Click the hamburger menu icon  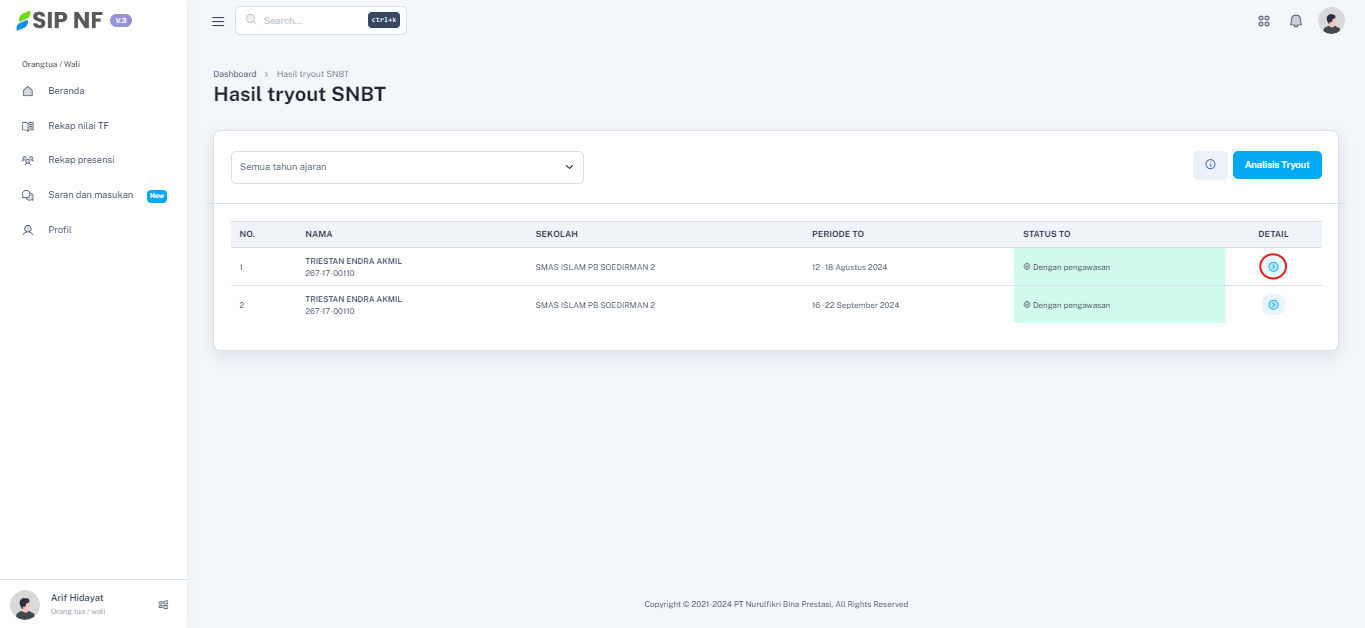(x=218, y=21)
